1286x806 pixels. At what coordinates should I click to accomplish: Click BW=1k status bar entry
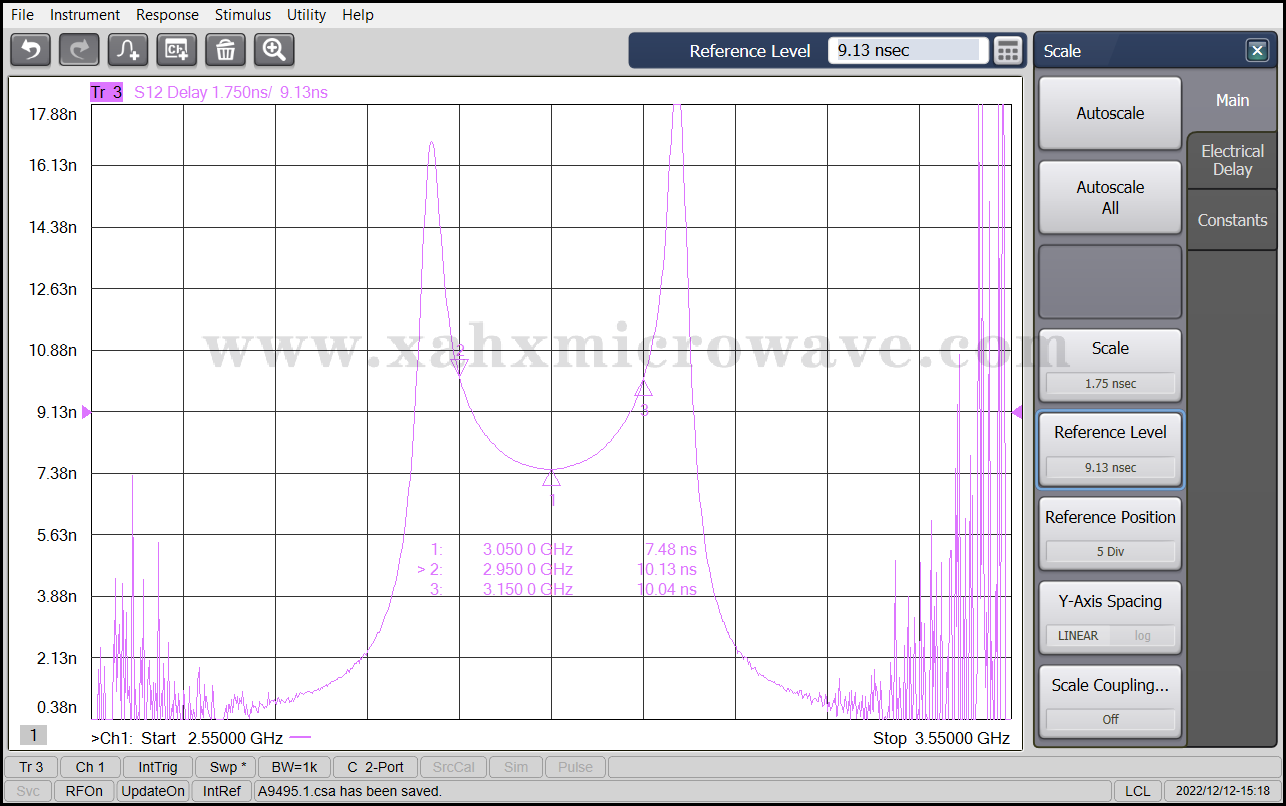(x=294, y=767)
